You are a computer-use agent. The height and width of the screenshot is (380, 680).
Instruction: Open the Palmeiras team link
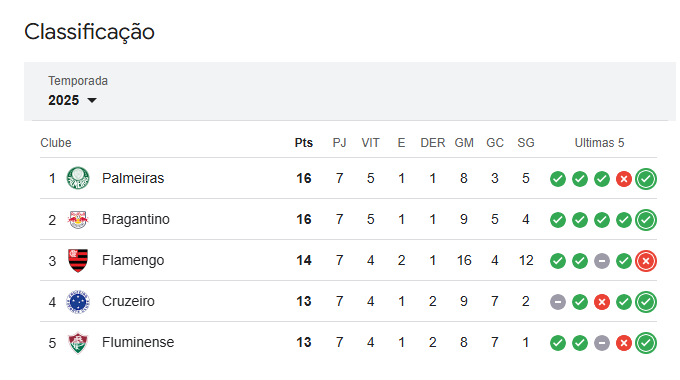pos(133,178)
